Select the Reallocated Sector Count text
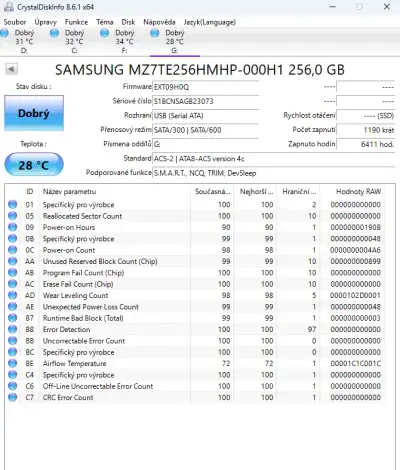This screenshot has width=400, height=470. click(82, 216)
